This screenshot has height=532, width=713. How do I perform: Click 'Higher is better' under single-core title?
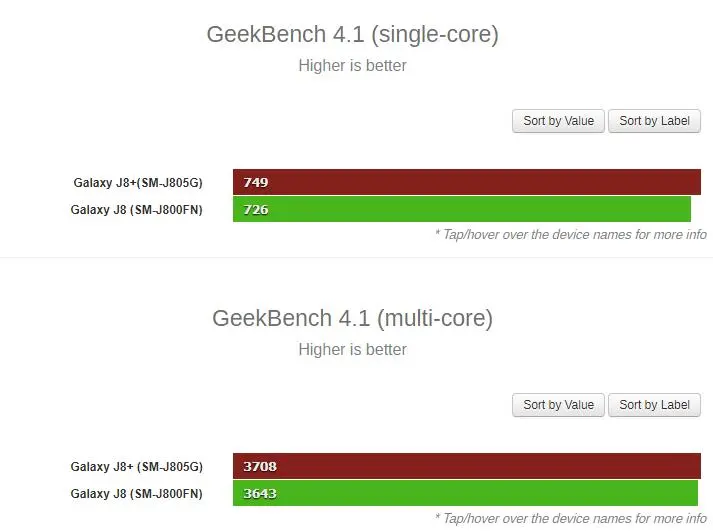coord(352,65)
